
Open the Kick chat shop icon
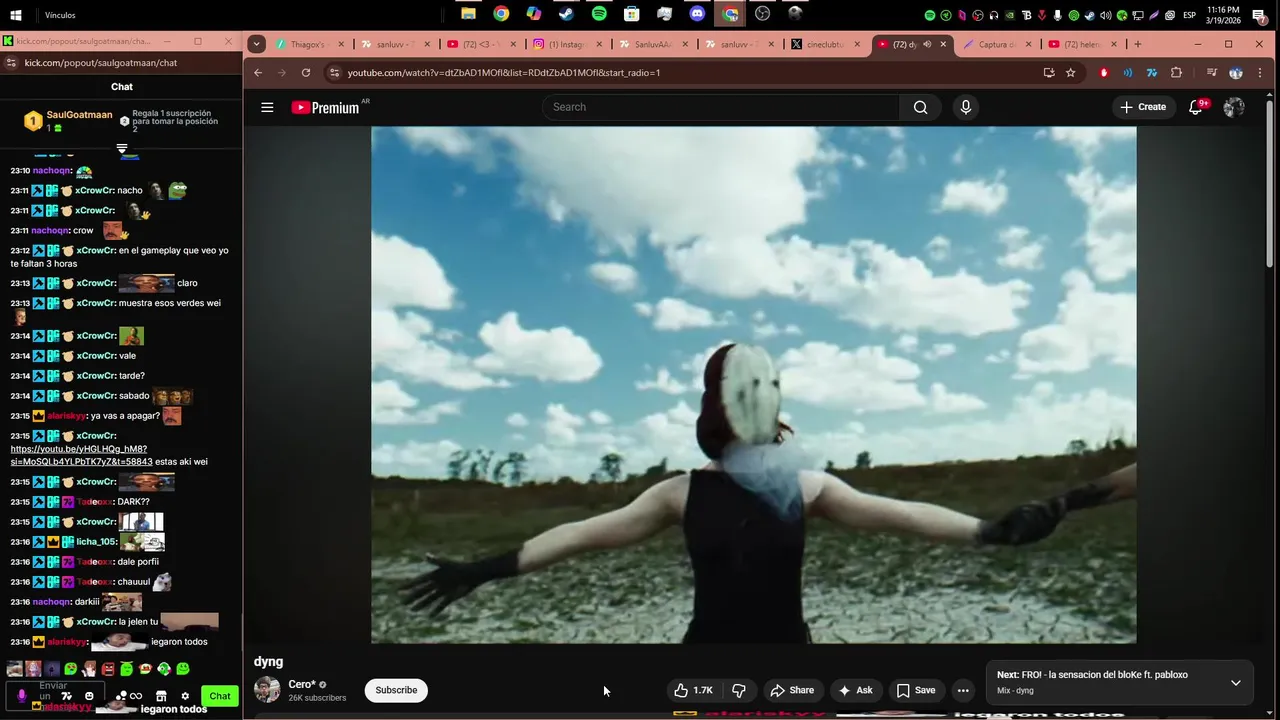tap(161, 696)
